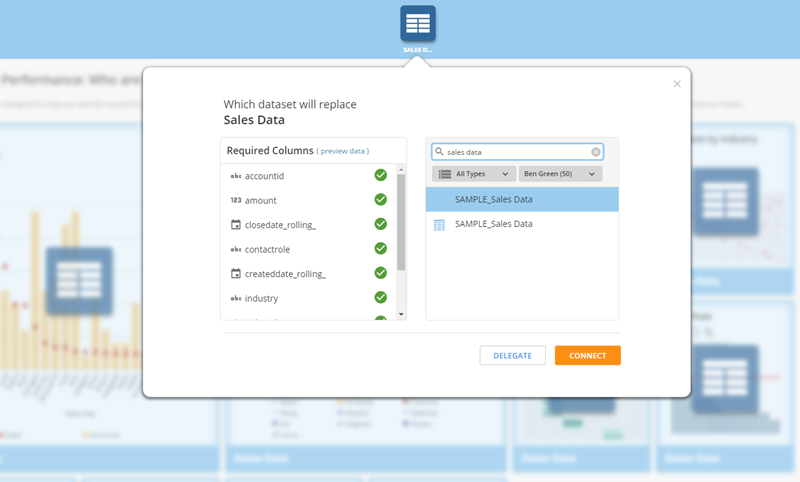Click the text type icon beside contactrole
Screen dimensions: 800x482
point(236,249)
